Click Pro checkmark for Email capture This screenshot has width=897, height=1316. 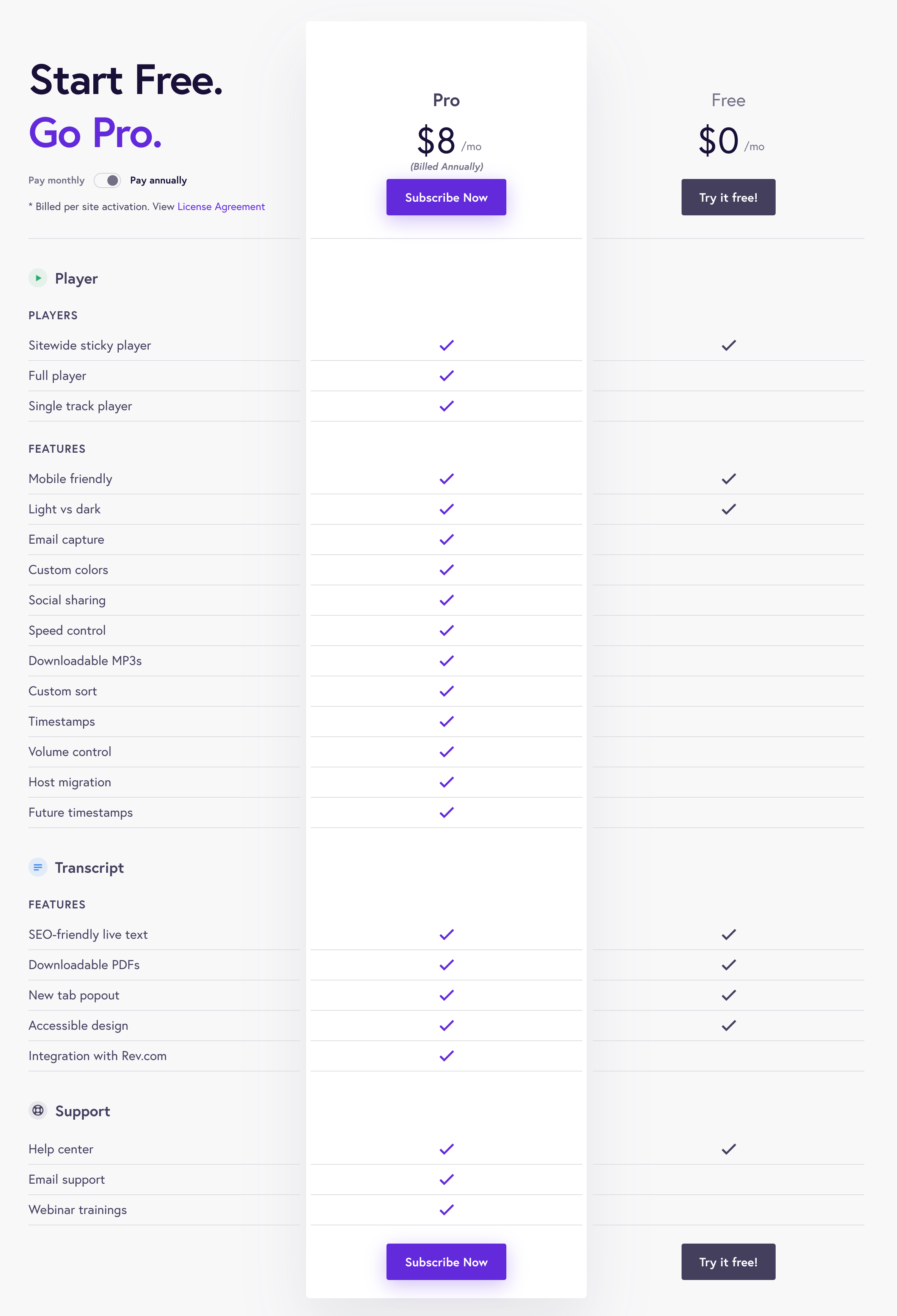click(x=446, y=540)
